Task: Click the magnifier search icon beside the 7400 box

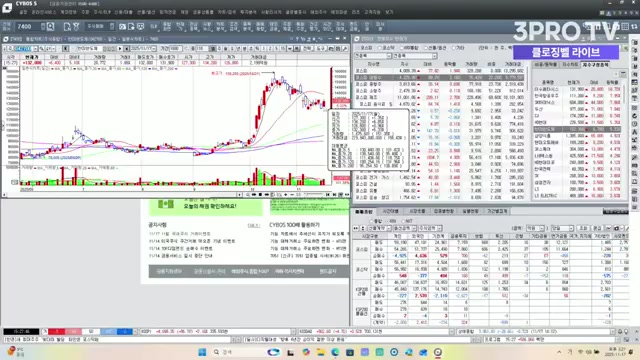Action: pos(51,27)
